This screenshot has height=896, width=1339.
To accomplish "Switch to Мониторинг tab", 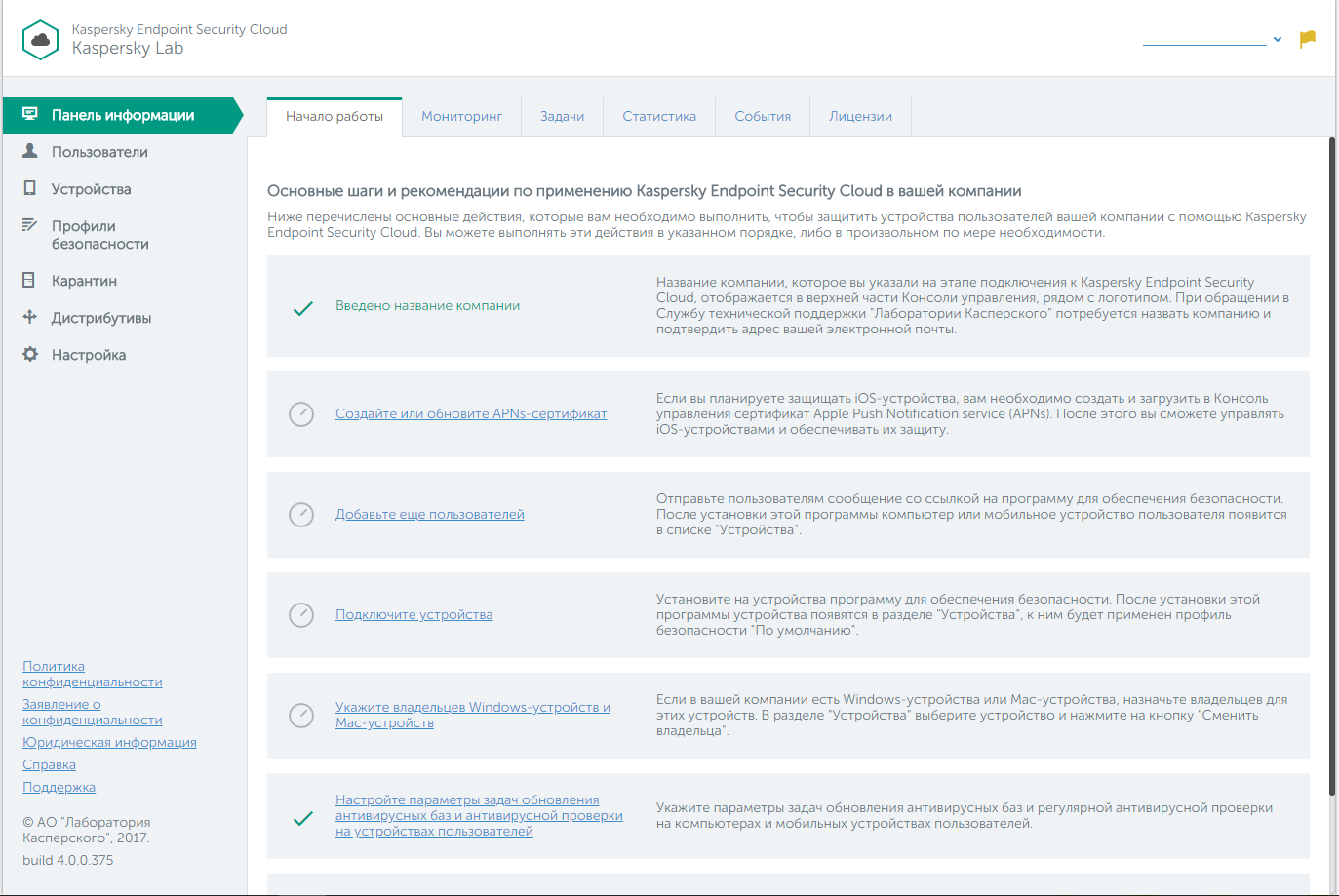I will (x=462, y=117).
